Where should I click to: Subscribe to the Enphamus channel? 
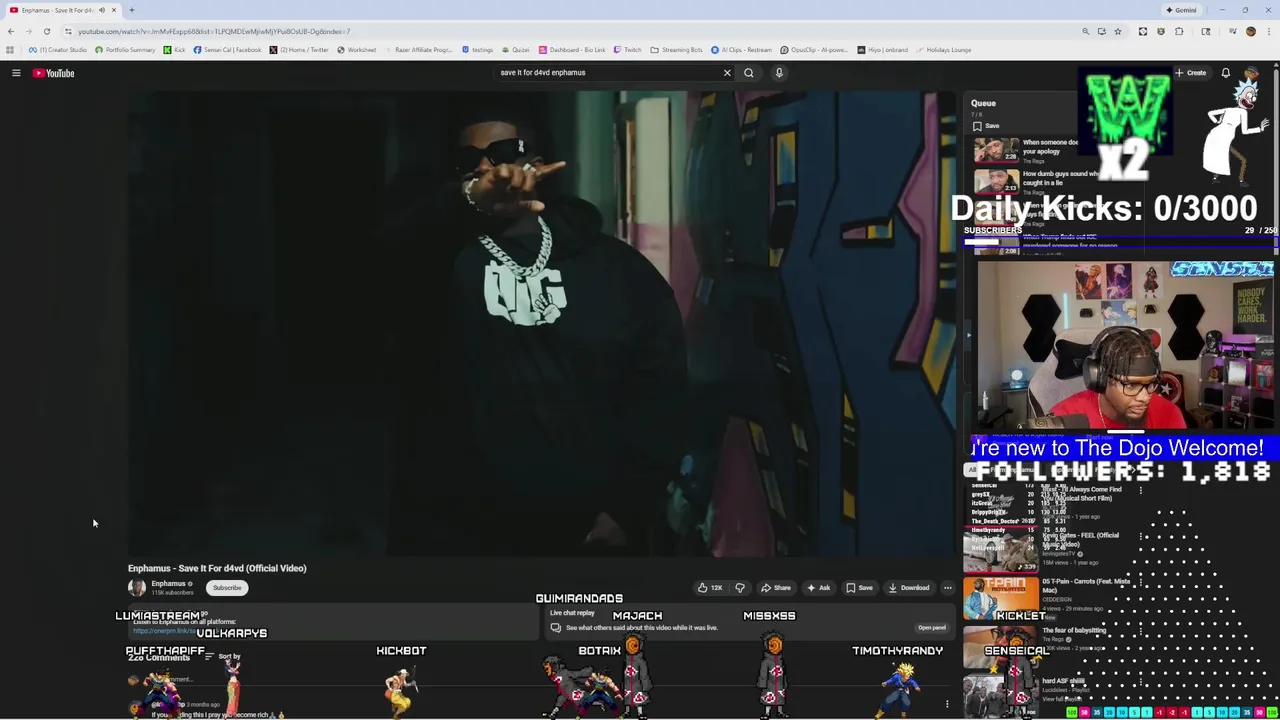[x=227, y=588]
